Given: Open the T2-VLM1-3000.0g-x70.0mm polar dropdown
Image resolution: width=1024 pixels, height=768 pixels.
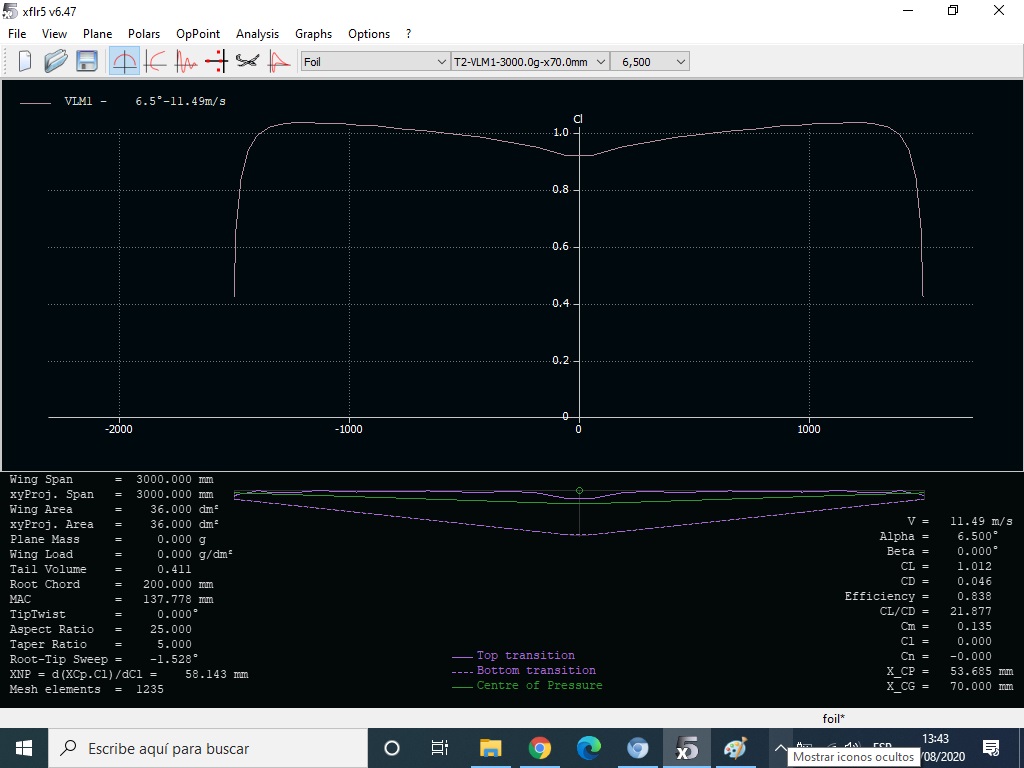Looking at the screenshot, I should 530,62.
